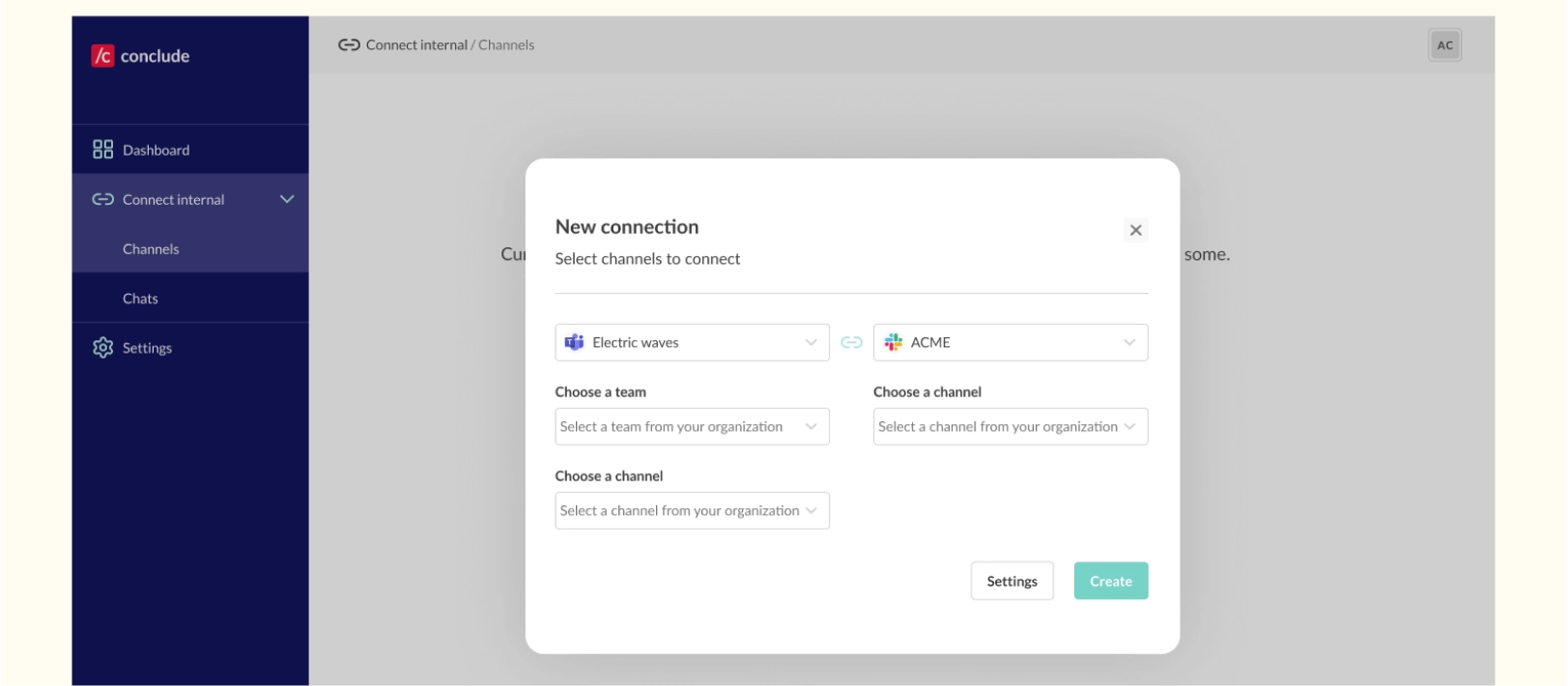1568x686 pixels.
Task: Click the New connection dialog title
Action: [627, 227]
